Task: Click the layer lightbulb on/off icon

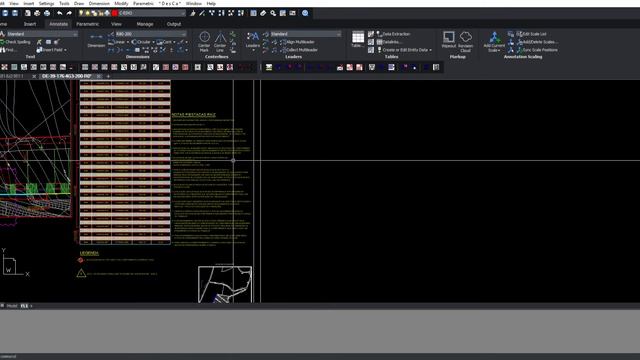Action: (x=81, y=13)
